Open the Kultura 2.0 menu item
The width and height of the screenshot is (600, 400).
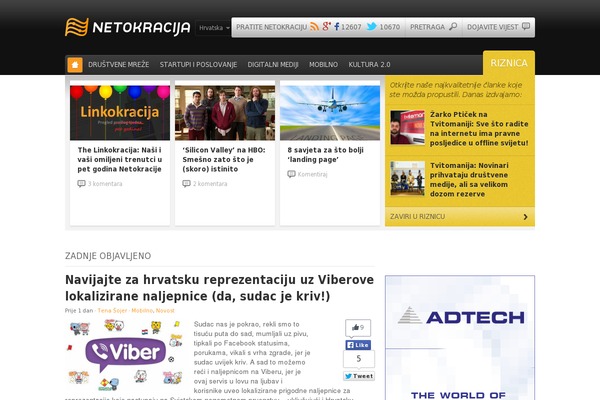[369, 65]
